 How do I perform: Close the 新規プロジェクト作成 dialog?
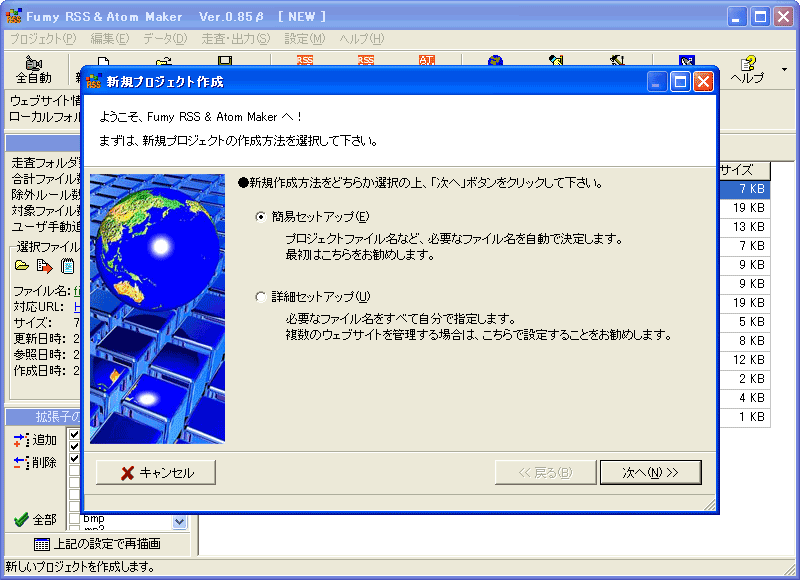tap(703, 82)
